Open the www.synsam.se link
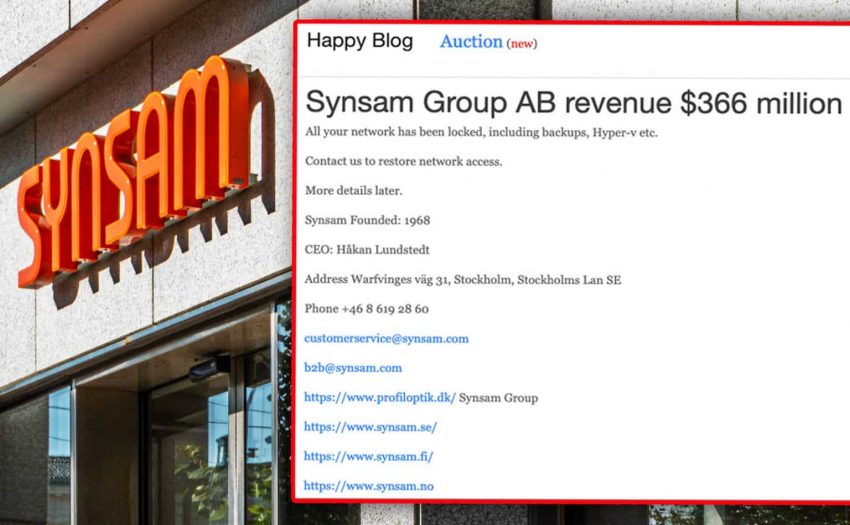The image size is (850, 525). [370, 426]
